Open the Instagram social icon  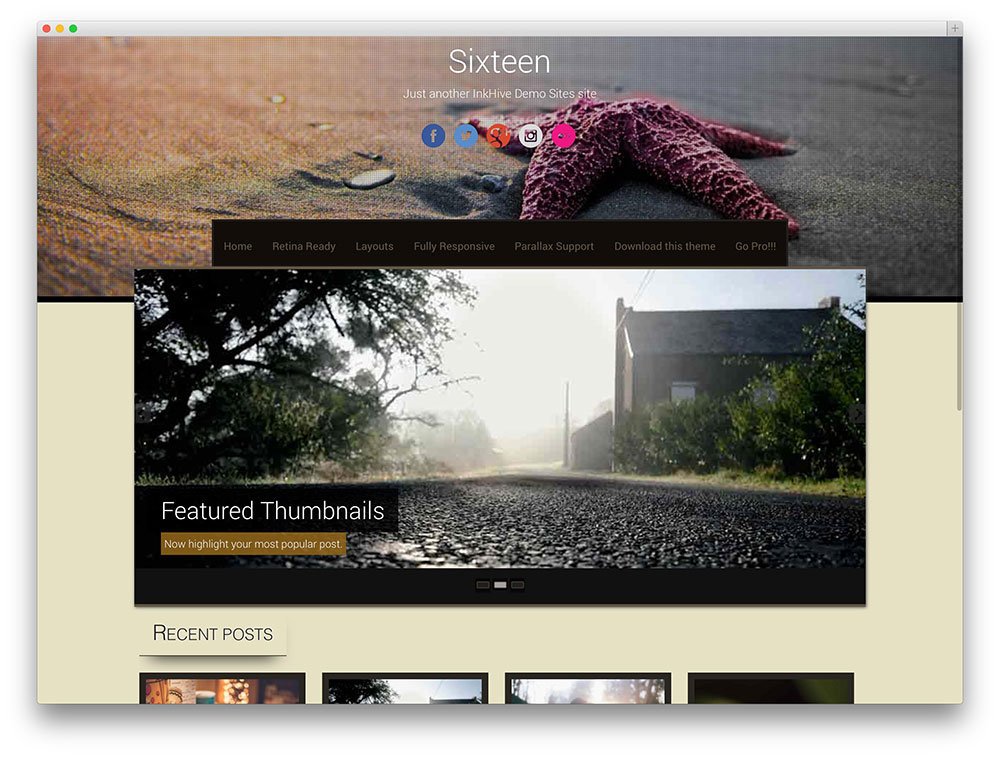pyautogui.click(x=531, y=136)
